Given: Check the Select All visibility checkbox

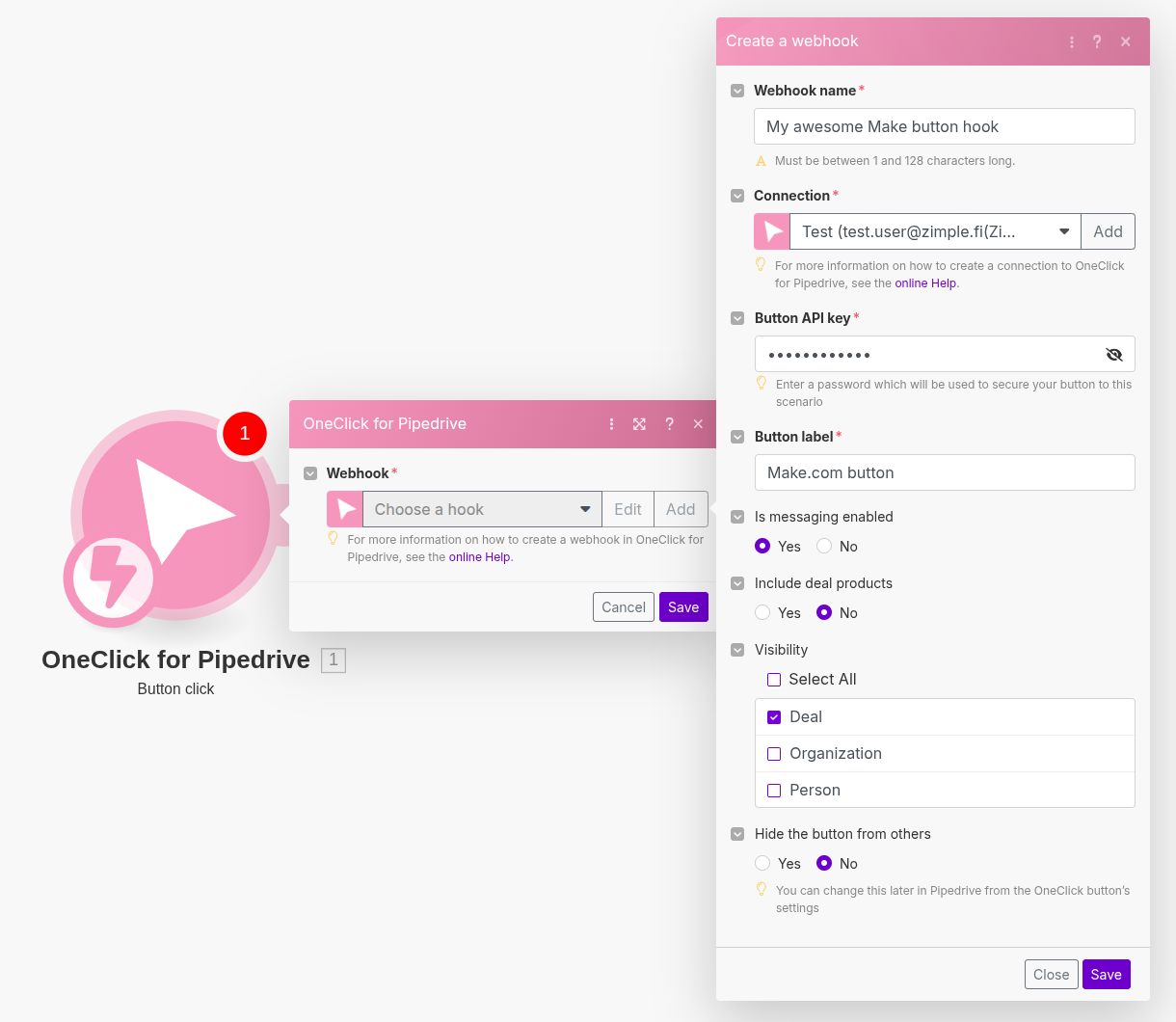Looking at the screenshot, I should [x=774, y=680].
